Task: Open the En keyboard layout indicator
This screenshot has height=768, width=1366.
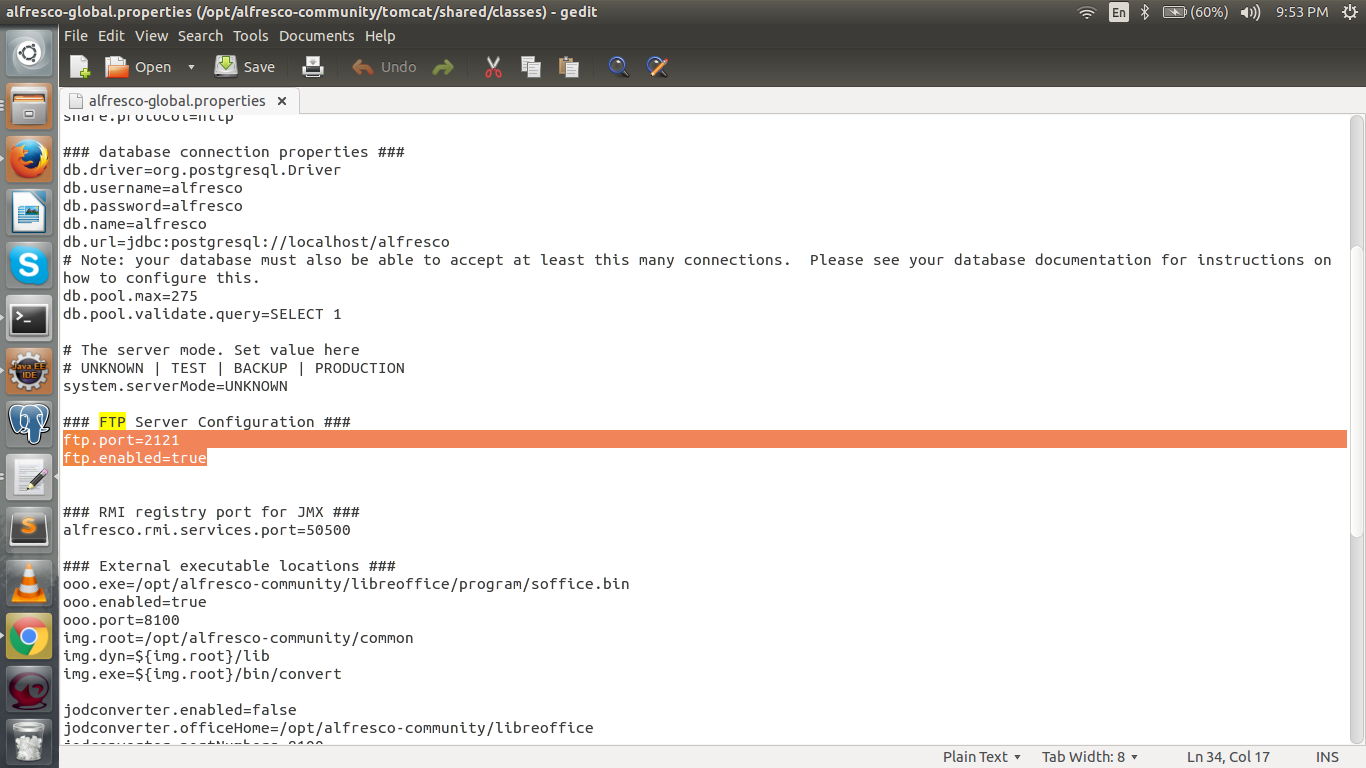Action: [1119, 12]
